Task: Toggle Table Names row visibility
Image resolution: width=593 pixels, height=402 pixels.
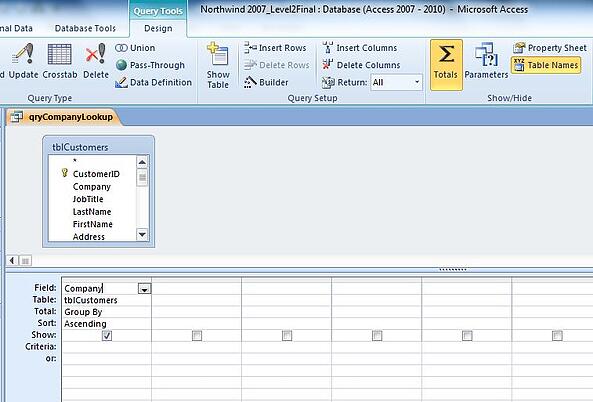Action: (546, 65)
